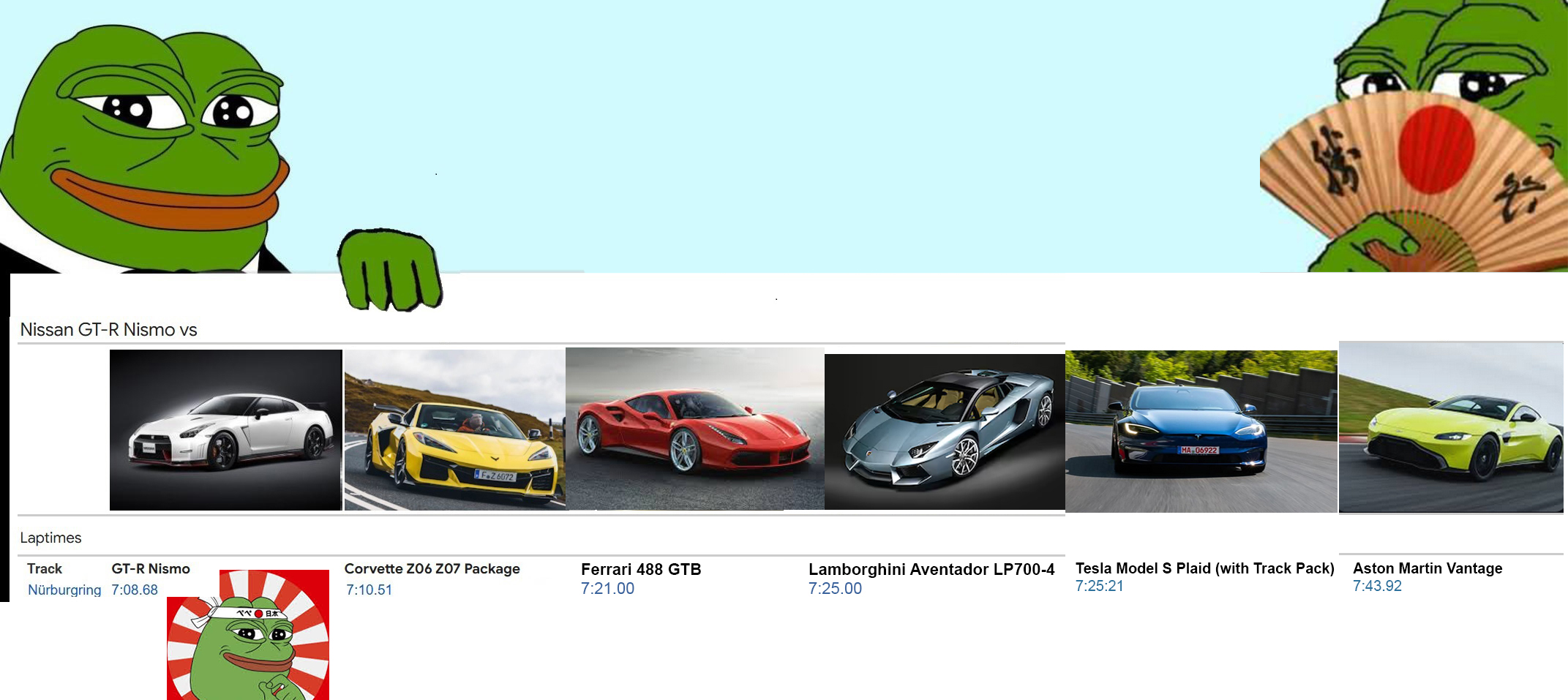Open the yellow Corvette Z06 picture
1568x700 pixels.
[454, 429]
